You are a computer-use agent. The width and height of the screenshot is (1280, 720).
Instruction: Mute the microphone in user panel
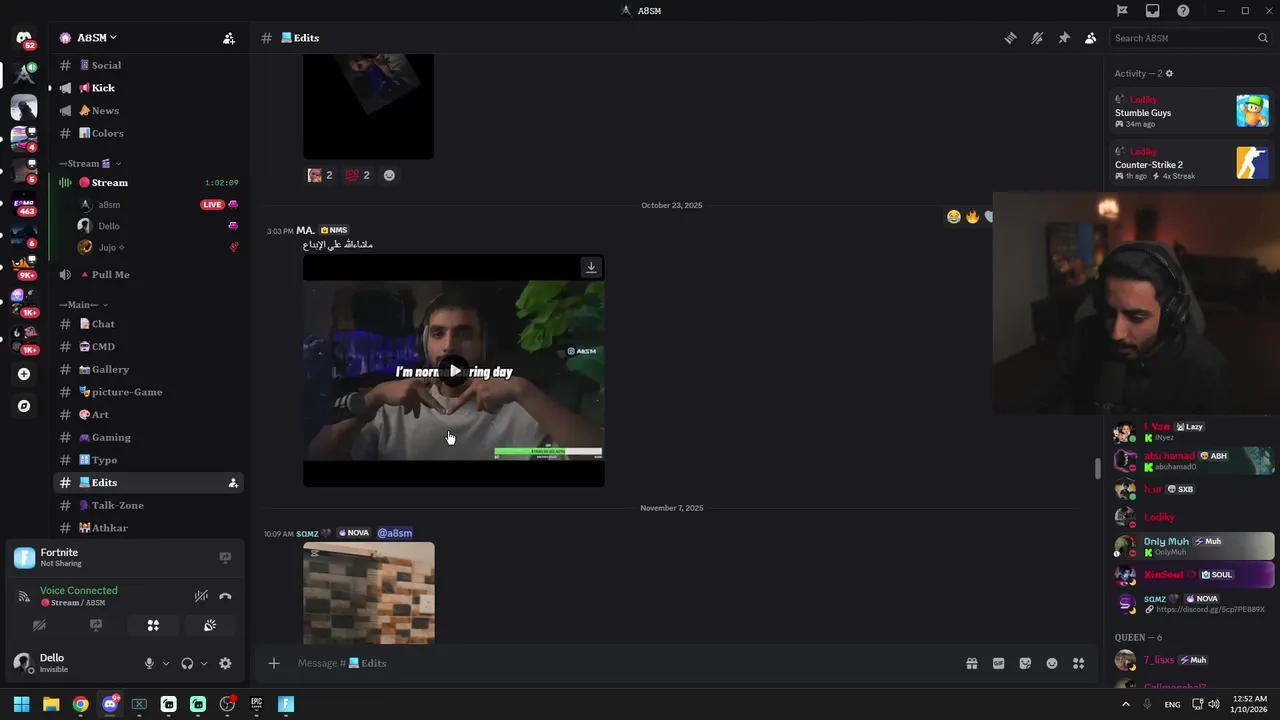pos(149,663)
